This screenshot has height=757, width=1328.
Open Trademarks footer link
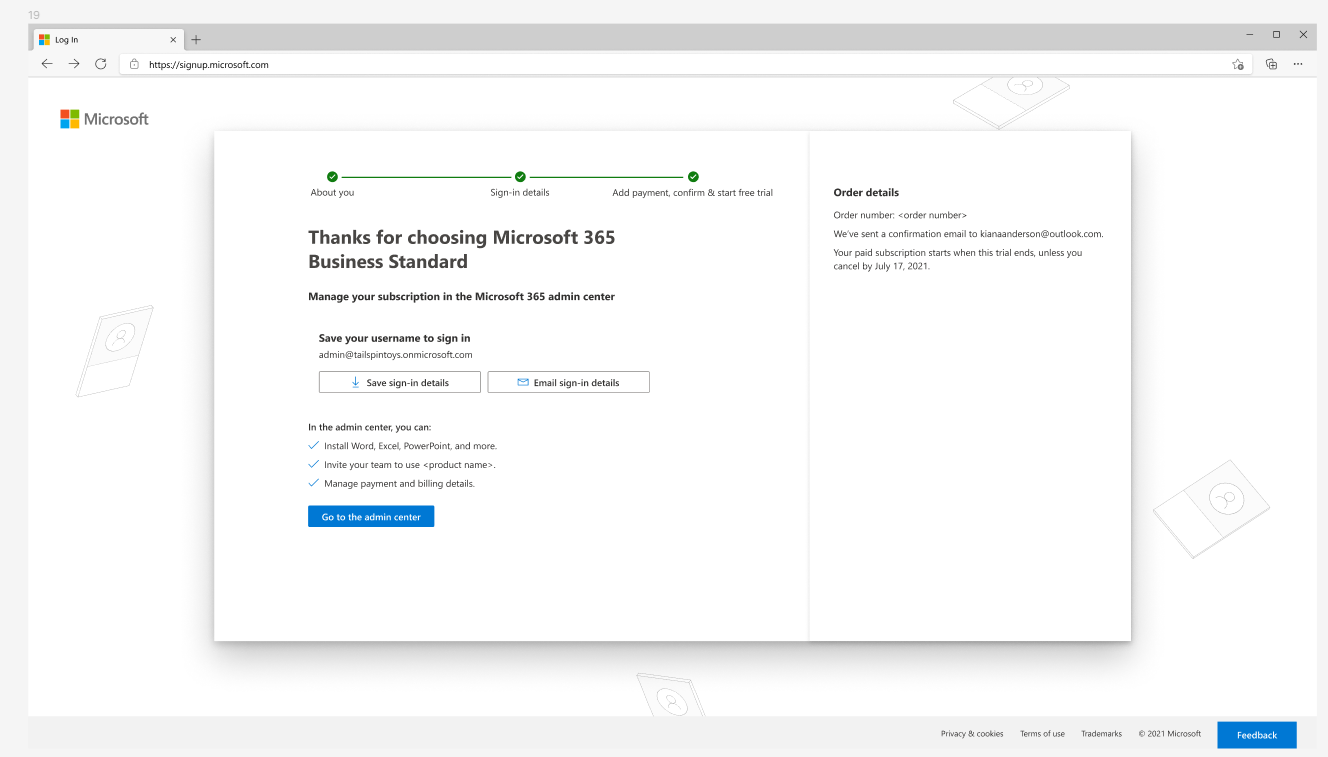click(1101, 734)
